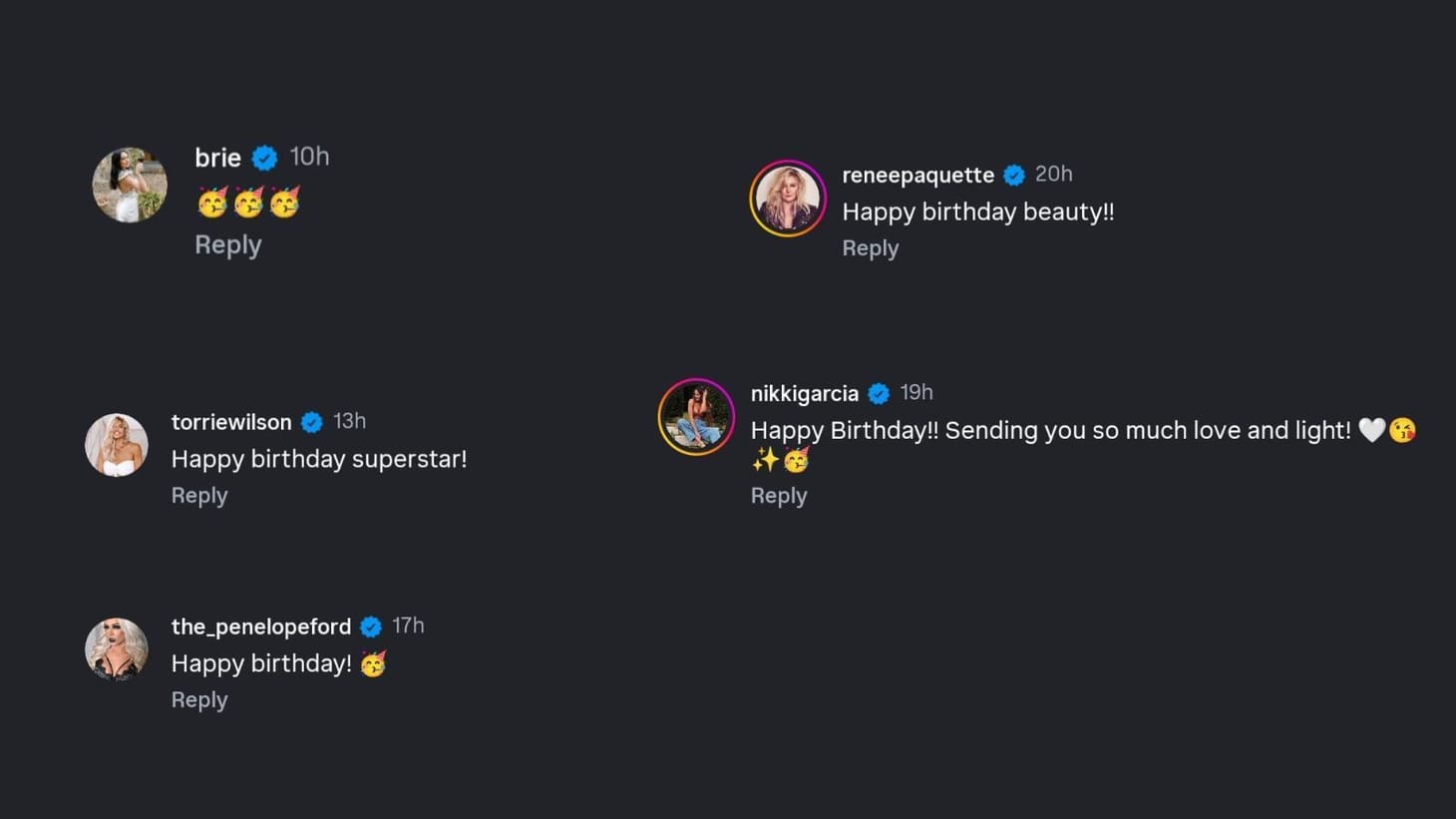
Task: Reply to torriewilson's comment
Action: [x=199, y=495]
